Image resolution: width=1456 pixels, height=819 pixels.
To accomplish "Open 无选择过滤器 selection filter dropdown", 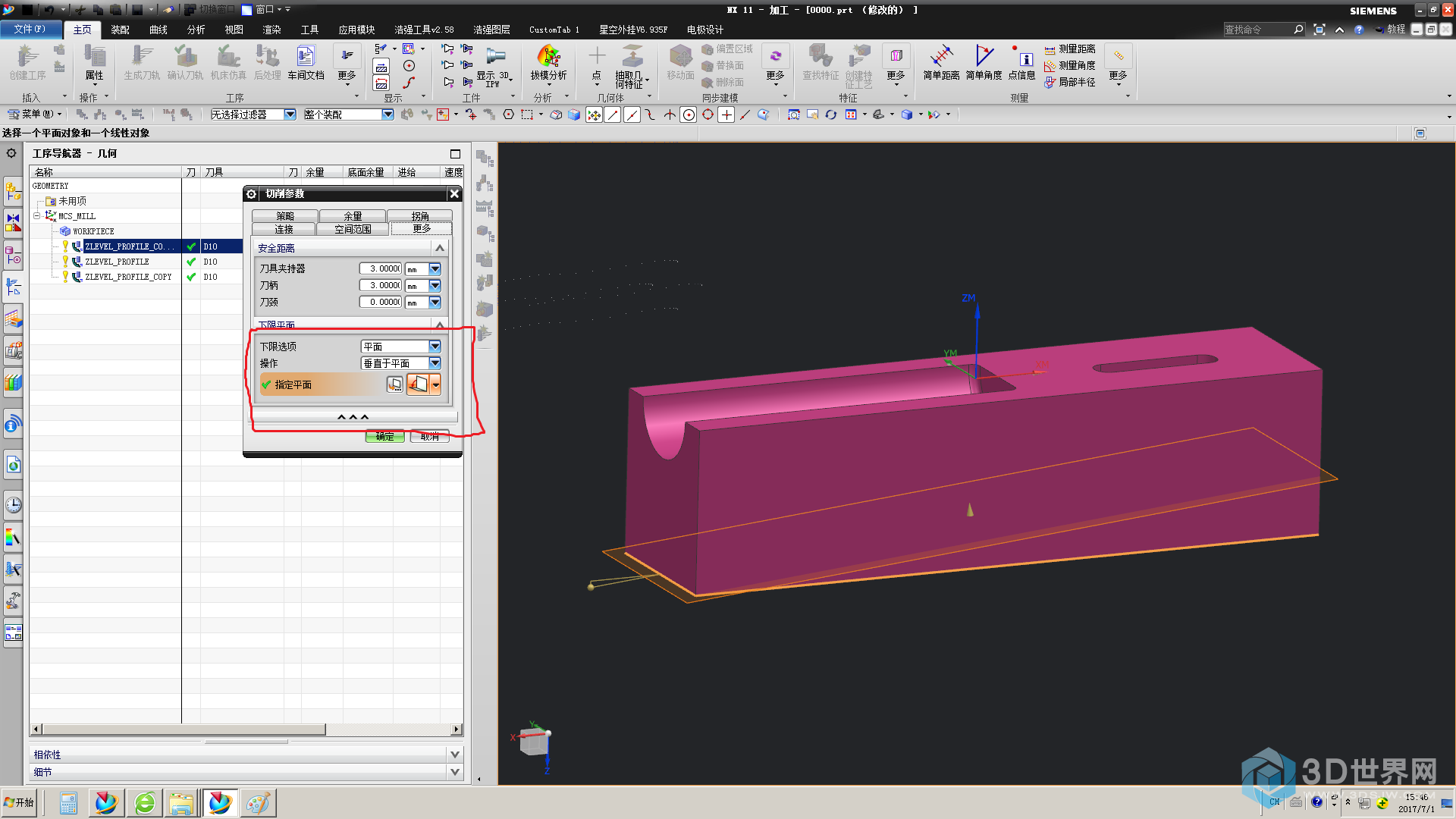I will click(290, 115).
